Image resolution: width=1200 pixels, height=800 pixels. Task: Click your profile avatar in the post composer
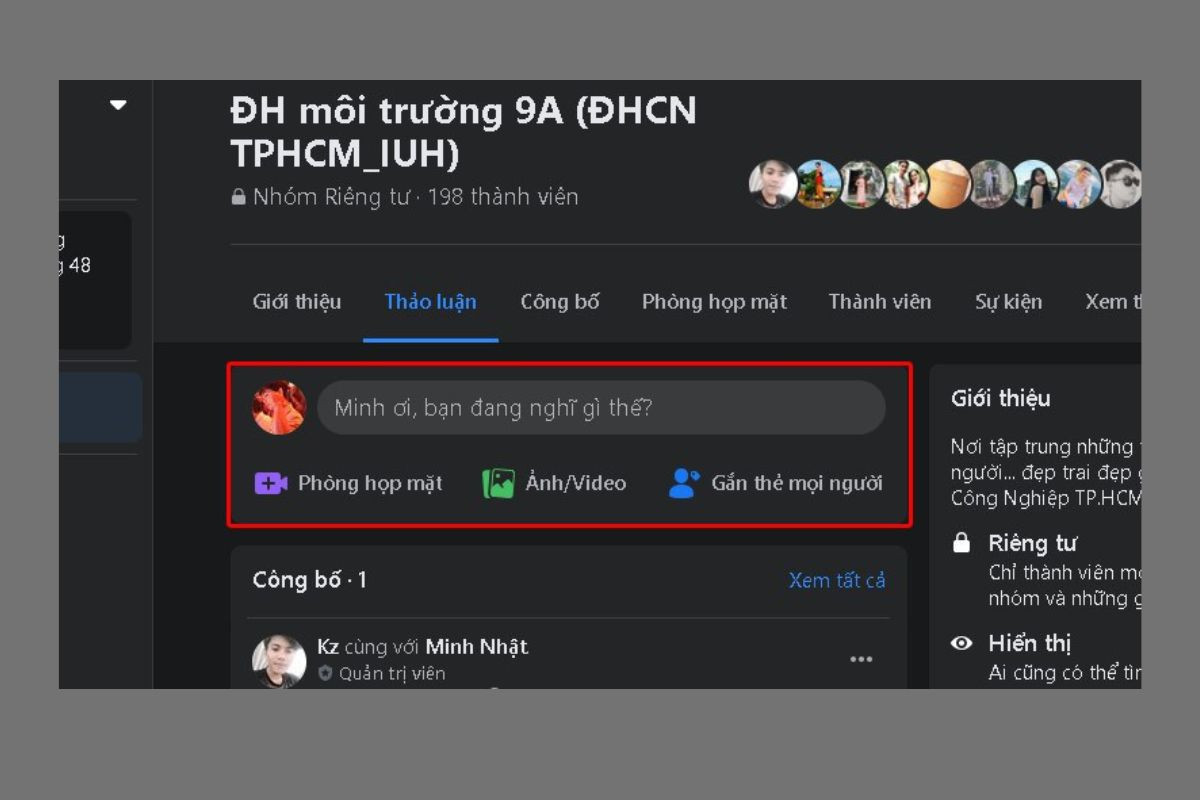pos(279,407)
